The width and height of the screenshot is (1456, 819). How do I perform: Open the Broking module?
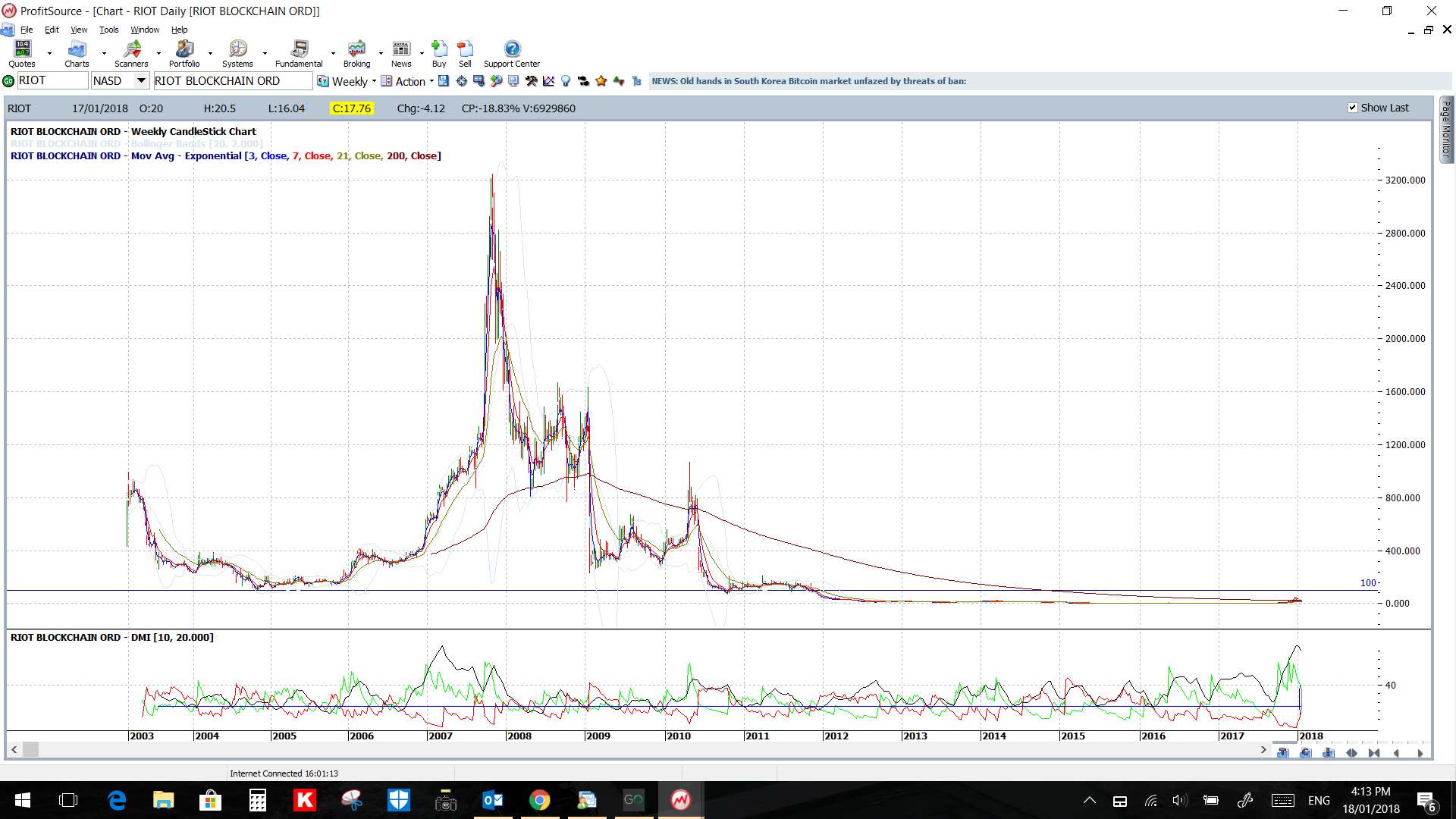356,54
